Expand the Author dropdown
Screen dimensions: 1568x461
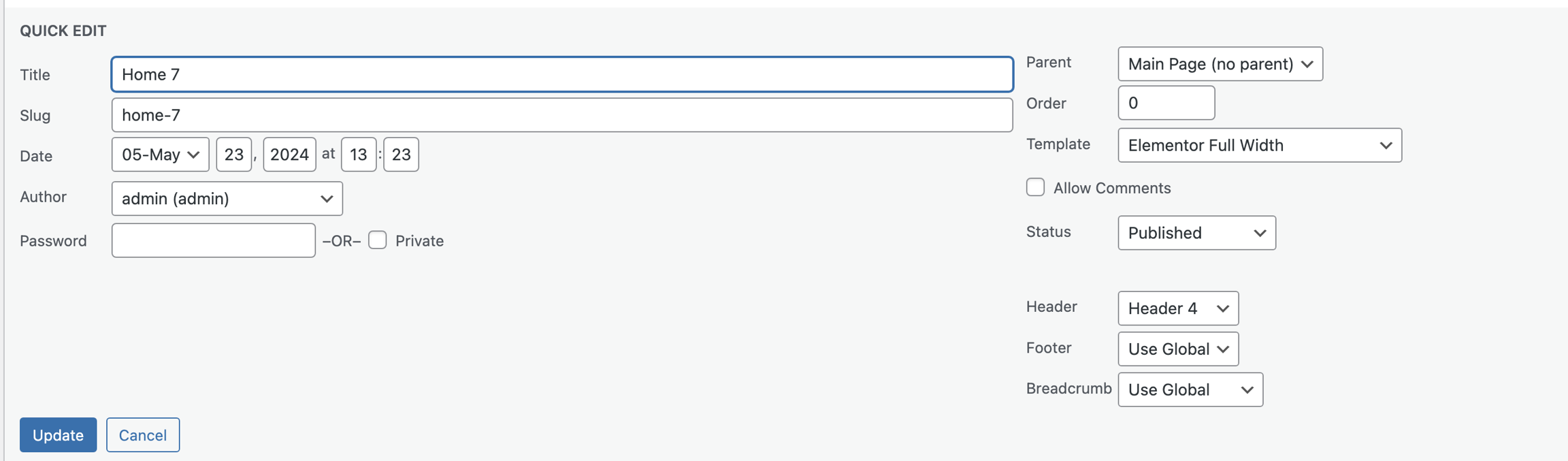227,198
